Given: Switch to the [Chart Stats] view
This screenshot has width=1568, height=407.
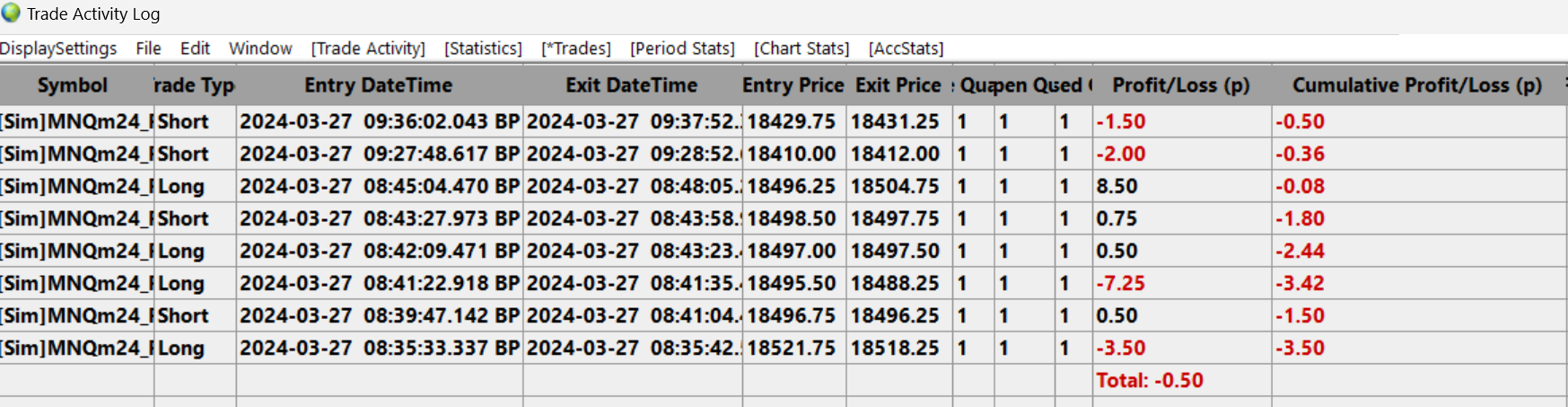Looking at the screenshot, I should click(802, 49).
